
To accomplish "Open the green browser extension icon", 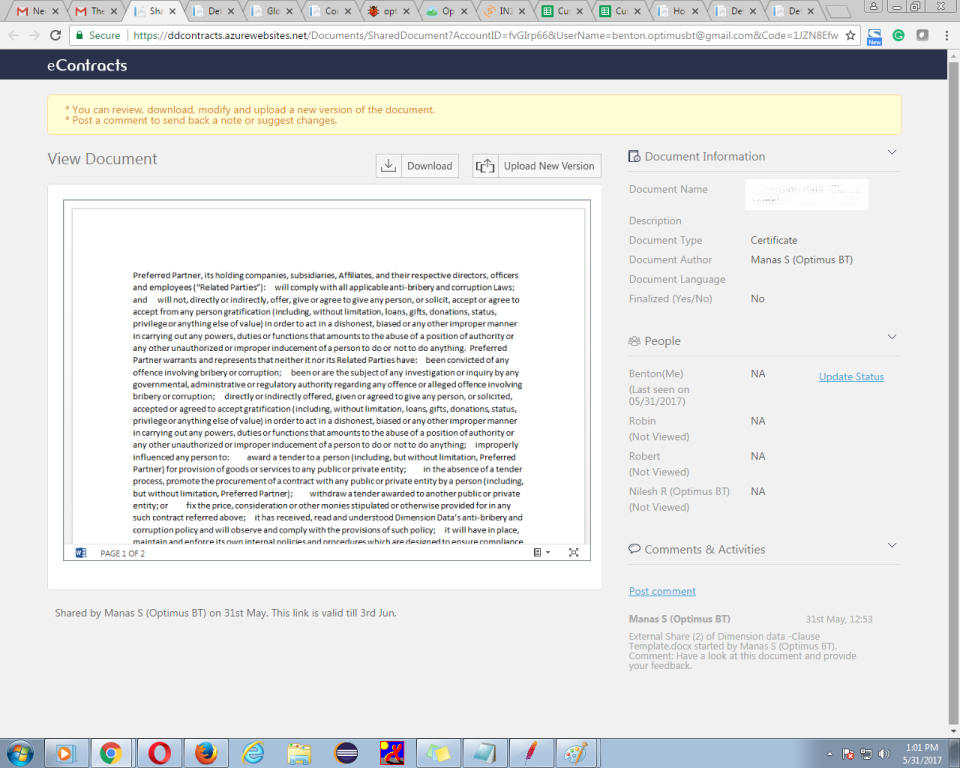I will tap(897, 33).
